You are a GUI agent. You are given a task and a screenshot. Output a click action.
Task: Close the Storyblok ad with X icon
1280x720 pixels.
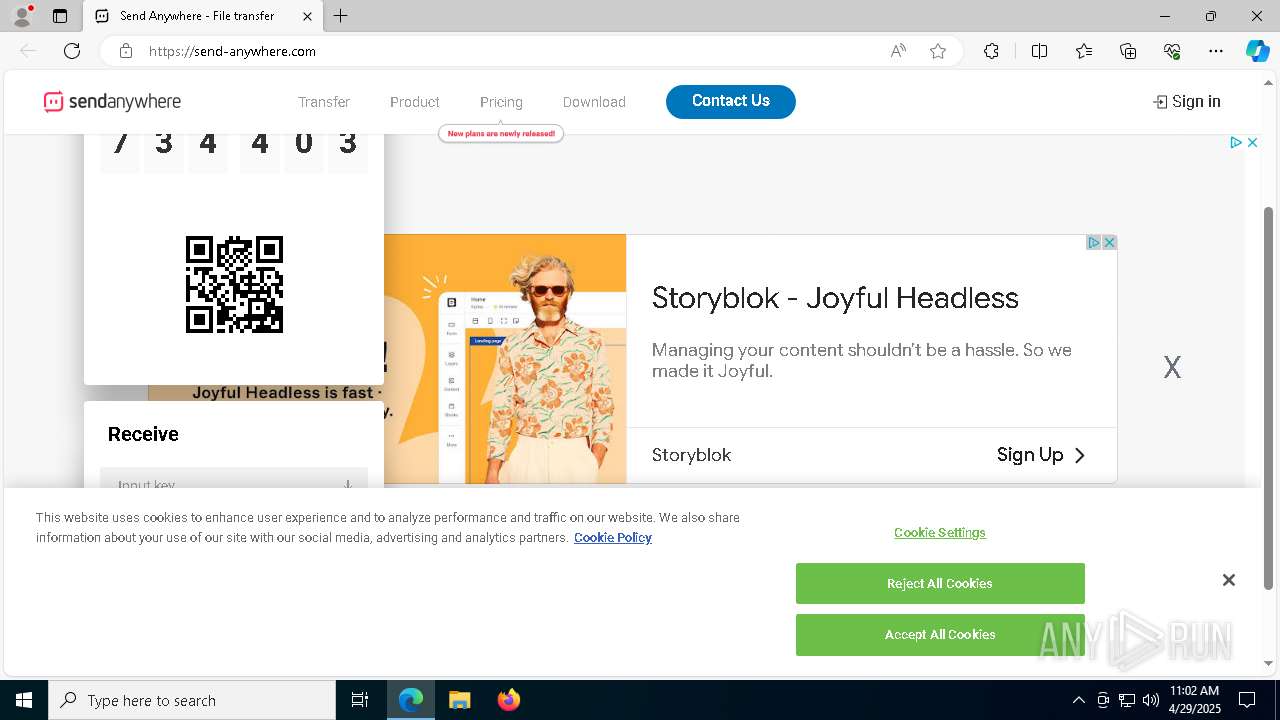tap(1109, 242)
